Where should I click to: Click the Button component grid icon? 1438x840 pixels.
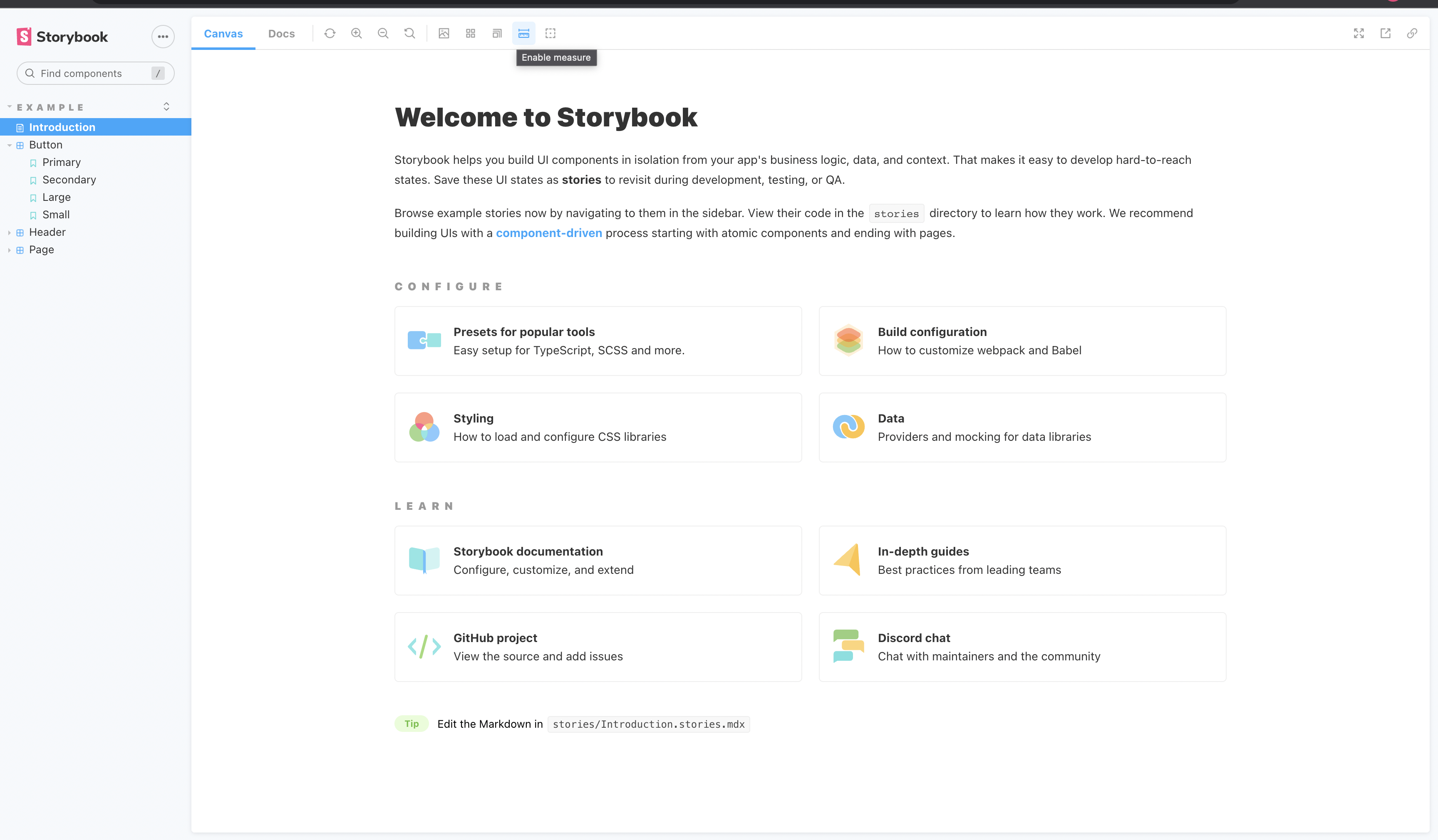coord(20,146)
